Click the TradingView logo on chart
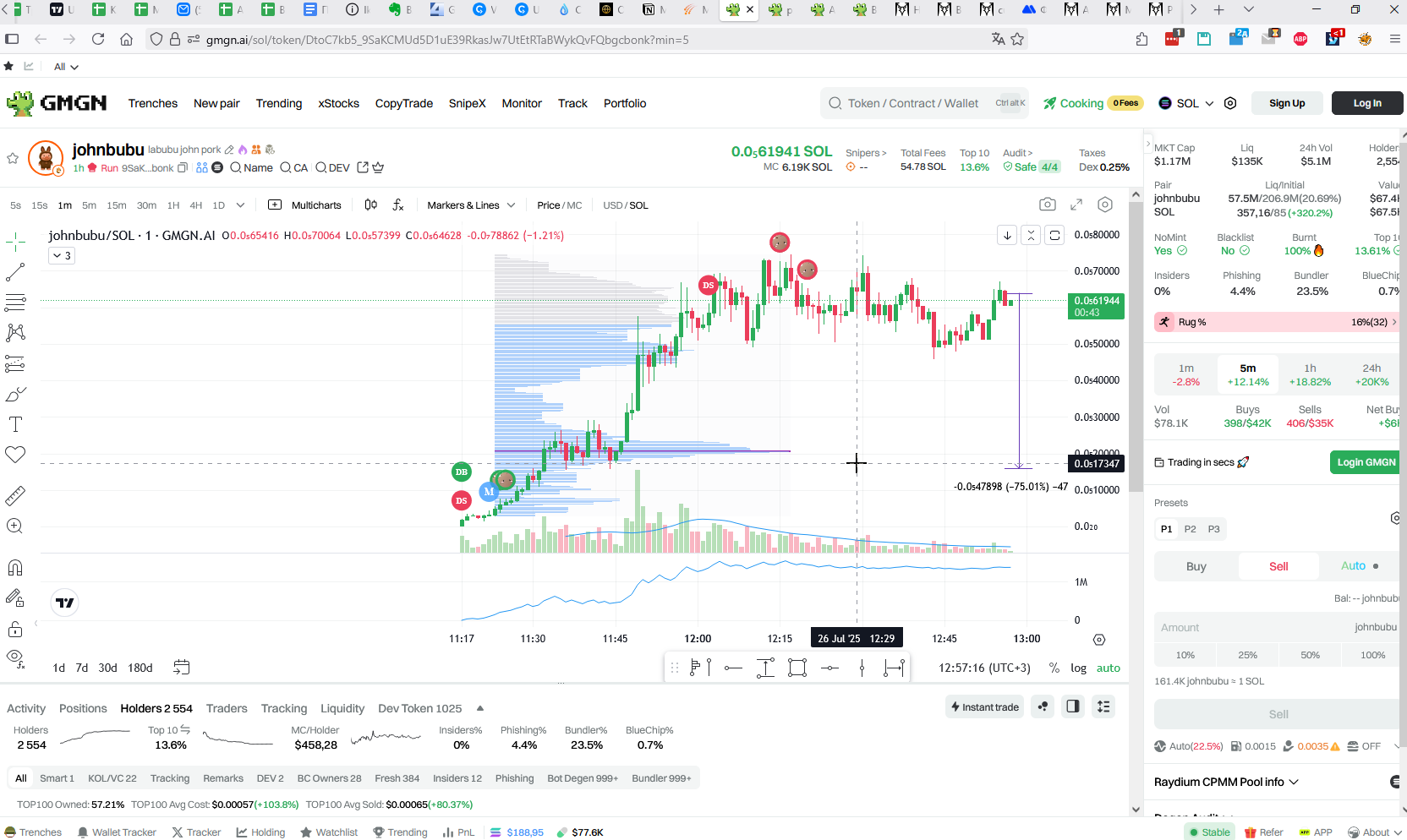Viewport: 1407px width, 840px height. tap(65, 603)
